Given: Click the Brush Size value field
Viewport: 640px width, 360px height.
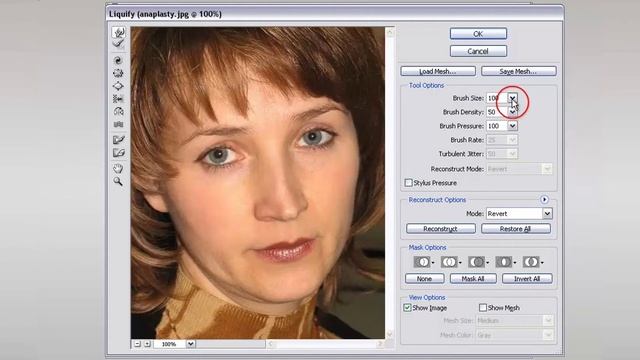Looking at the screenshot, I should (497, 98).
